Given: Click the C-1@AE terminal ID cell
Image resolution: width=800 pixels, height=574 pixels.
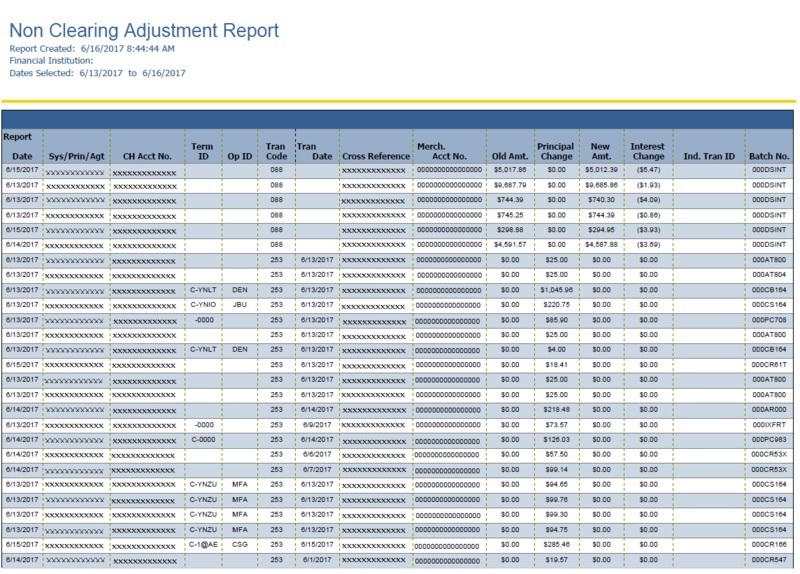Looking at the screenshot, I should click(x=203, y=543).
